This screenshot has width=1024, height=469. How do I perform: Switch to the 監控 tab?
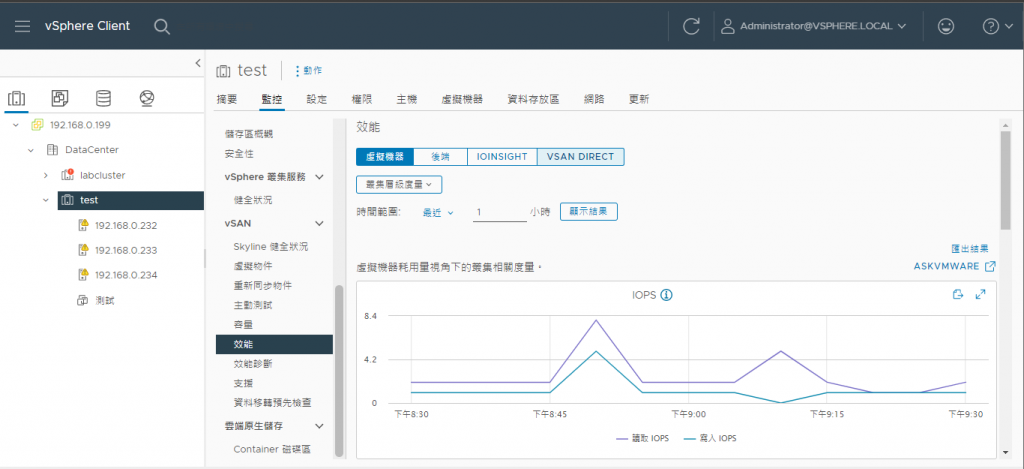tap(272, 99)
